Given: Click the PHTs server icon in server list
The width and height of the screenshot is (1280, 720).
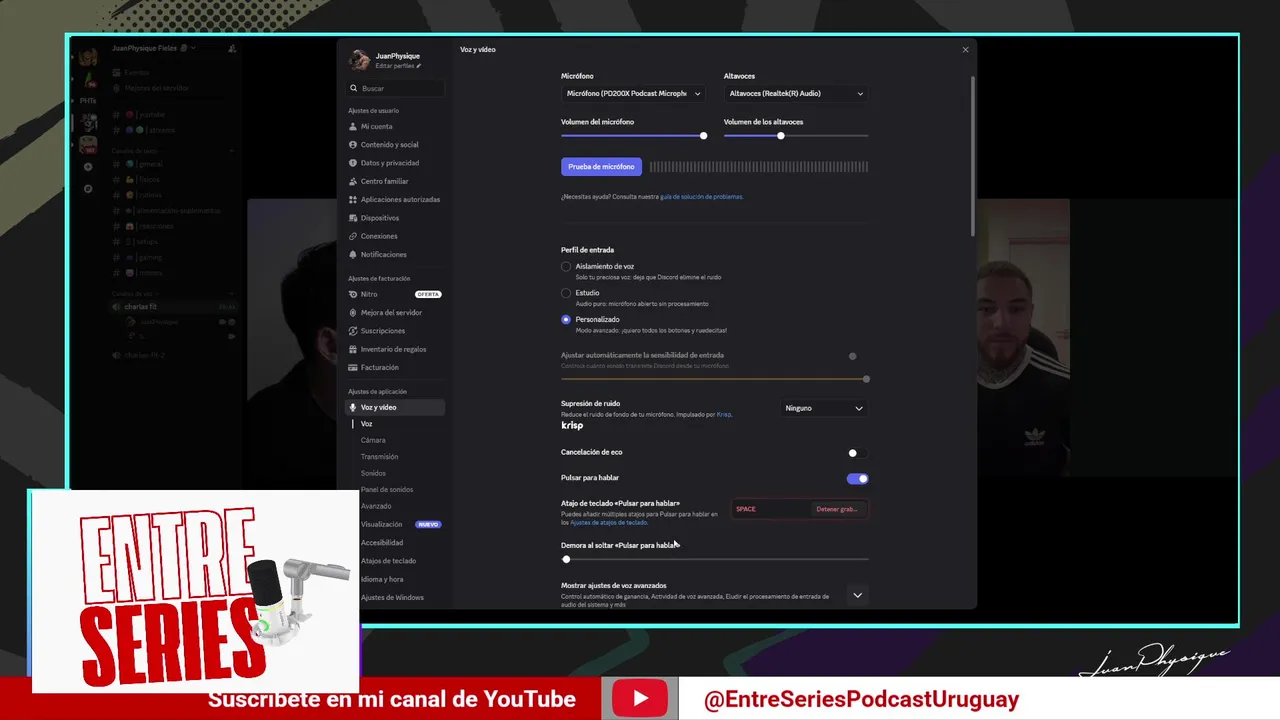Looking at the screenshot, I should [88, 101].
